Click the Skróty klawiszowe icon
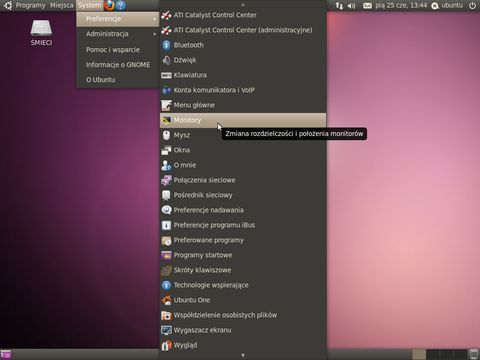This screenshot has height=360, width=480. [x=166, y=270]
